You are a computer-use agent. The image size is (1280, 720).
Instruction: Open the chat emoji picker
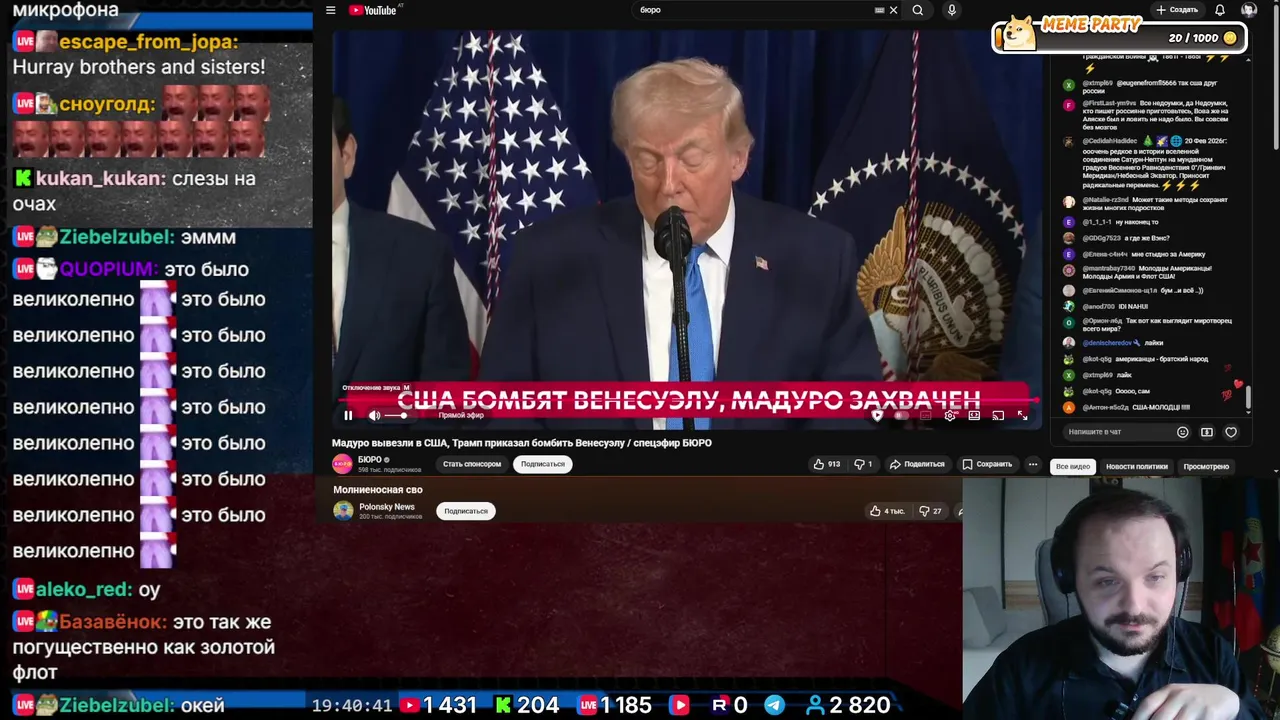[x=1182, y=432]
